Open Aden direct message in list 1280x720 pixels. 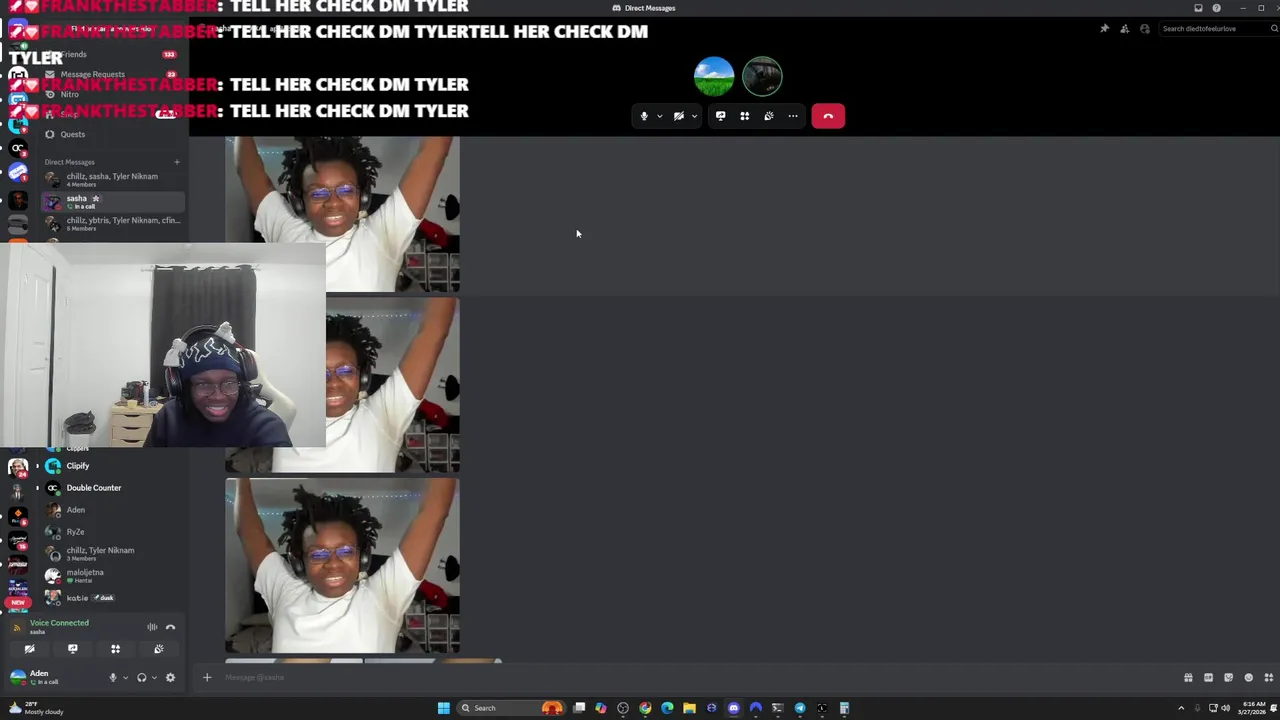tap(112, 510)
